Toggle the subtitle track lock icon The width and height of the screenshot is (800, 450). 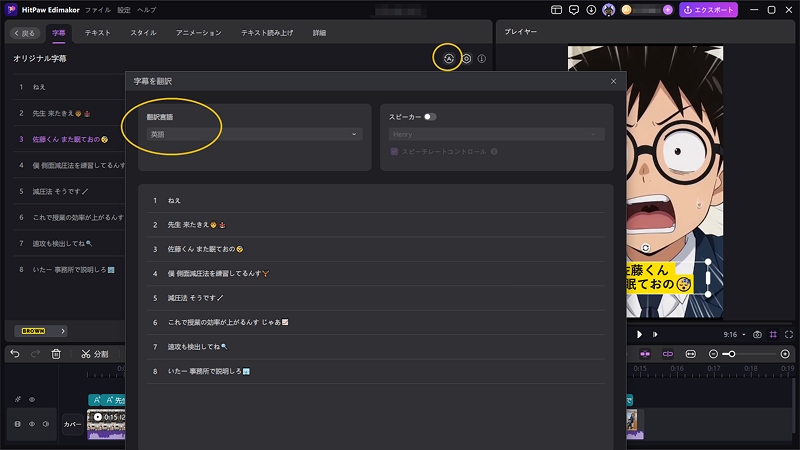18,399
